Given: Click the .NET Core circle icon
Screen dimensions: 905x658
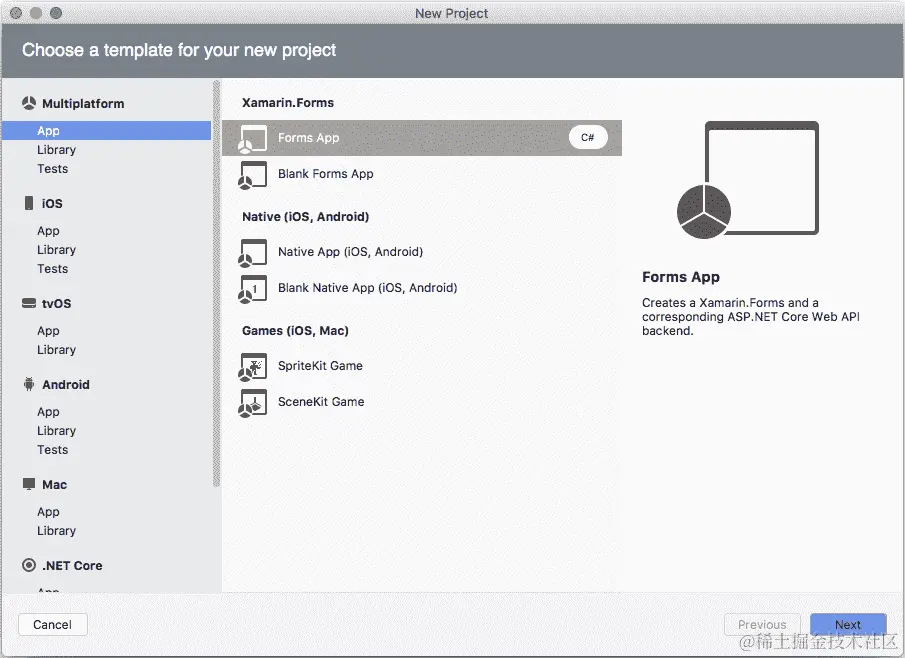Looking at the screenshot, I should [29, 565].
